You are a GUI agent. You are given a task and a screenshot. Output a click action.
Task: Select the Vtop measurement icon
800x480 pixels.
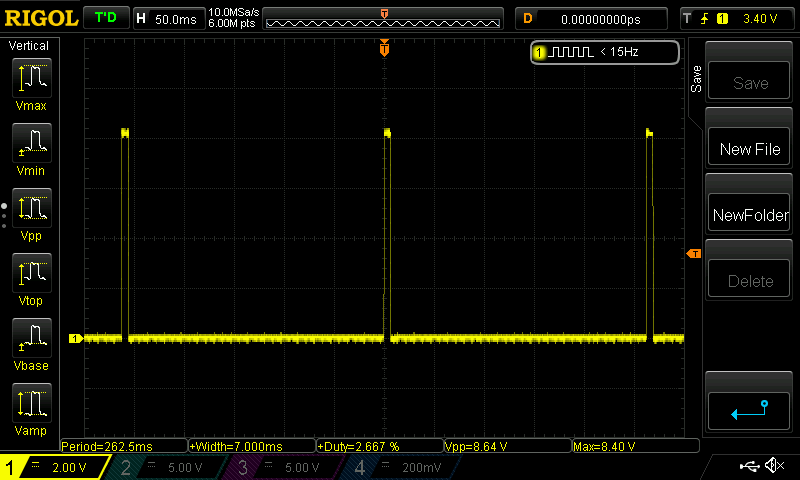pos(32,273)
